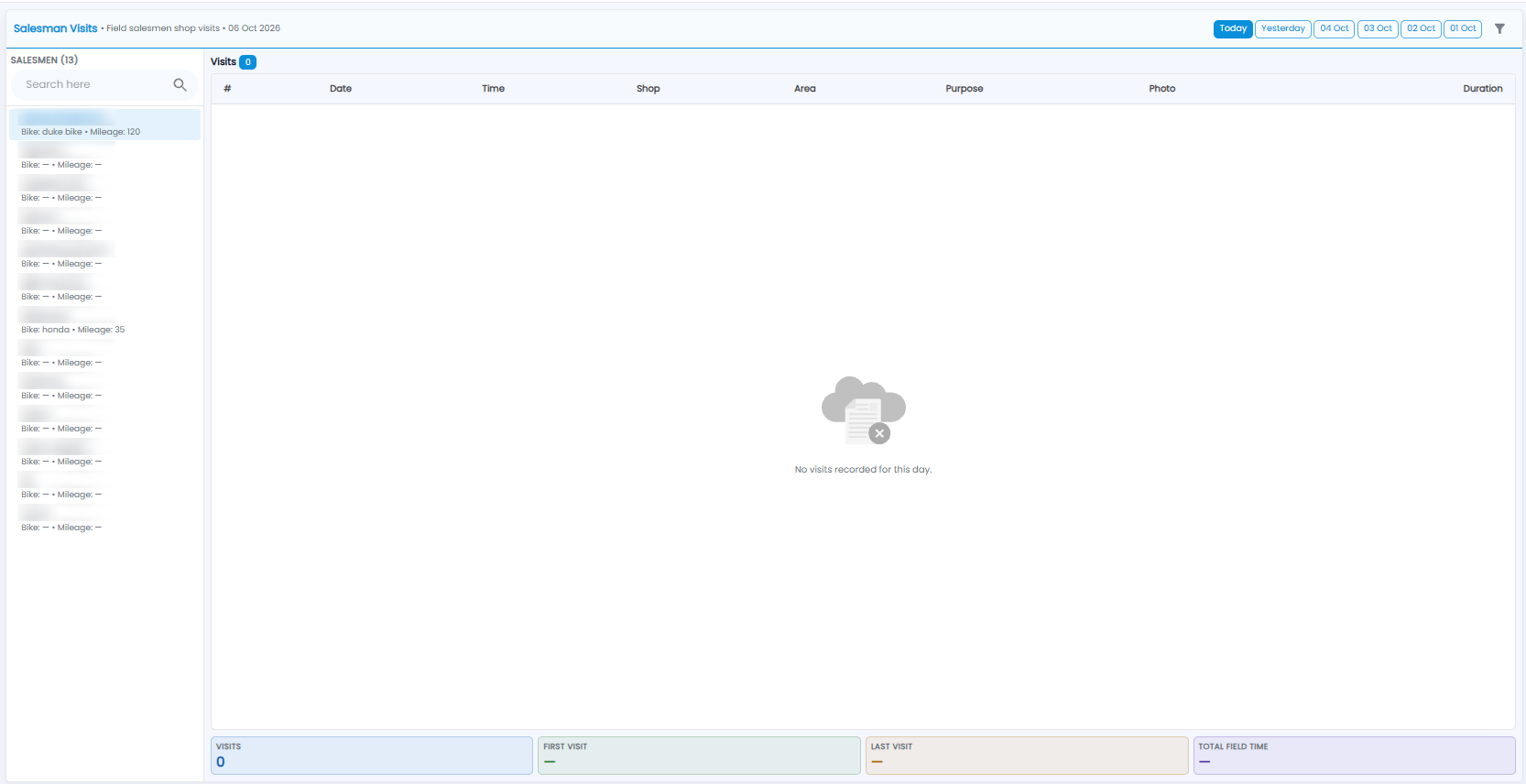Click the # column header

[x=227, y=89]
